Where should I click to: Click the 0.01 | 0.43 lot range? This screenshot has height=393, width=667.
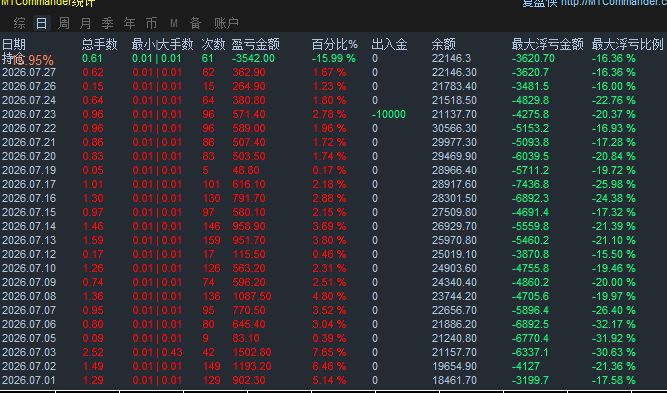point(157,353)
